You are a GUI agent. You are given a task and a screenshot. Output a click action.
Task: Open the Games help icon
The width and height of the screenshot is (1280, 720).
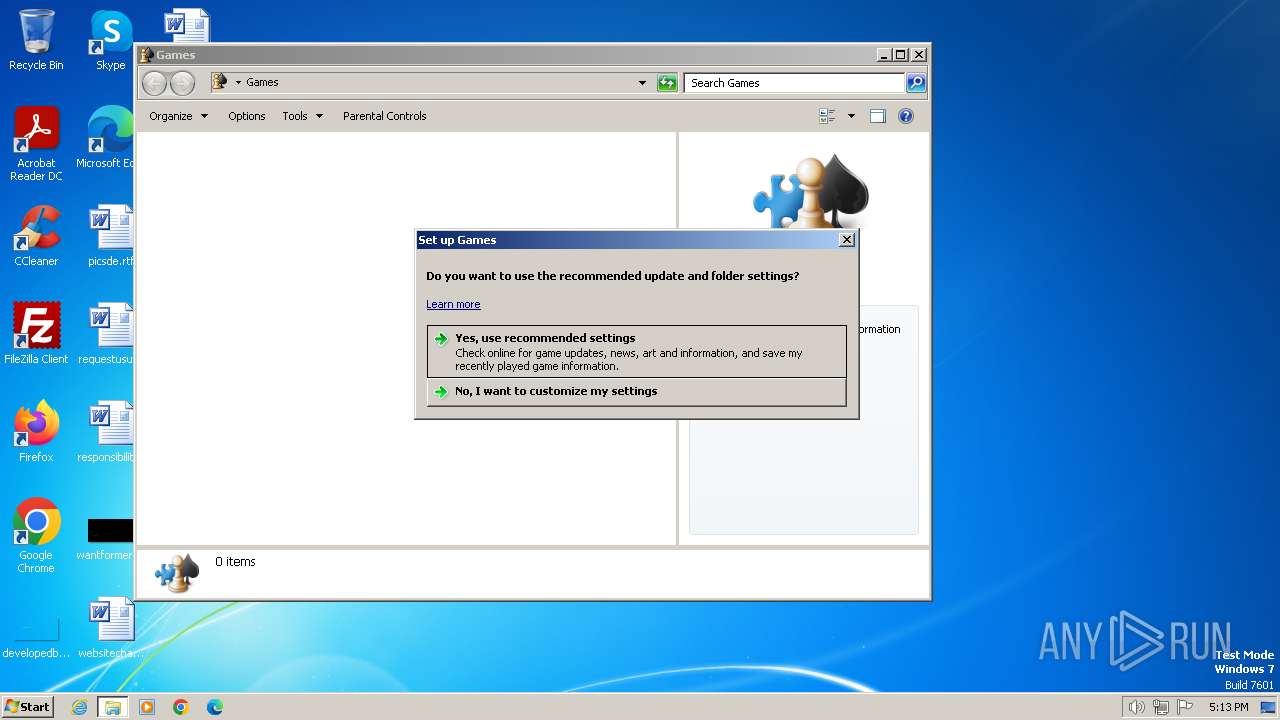click(906, 116)
